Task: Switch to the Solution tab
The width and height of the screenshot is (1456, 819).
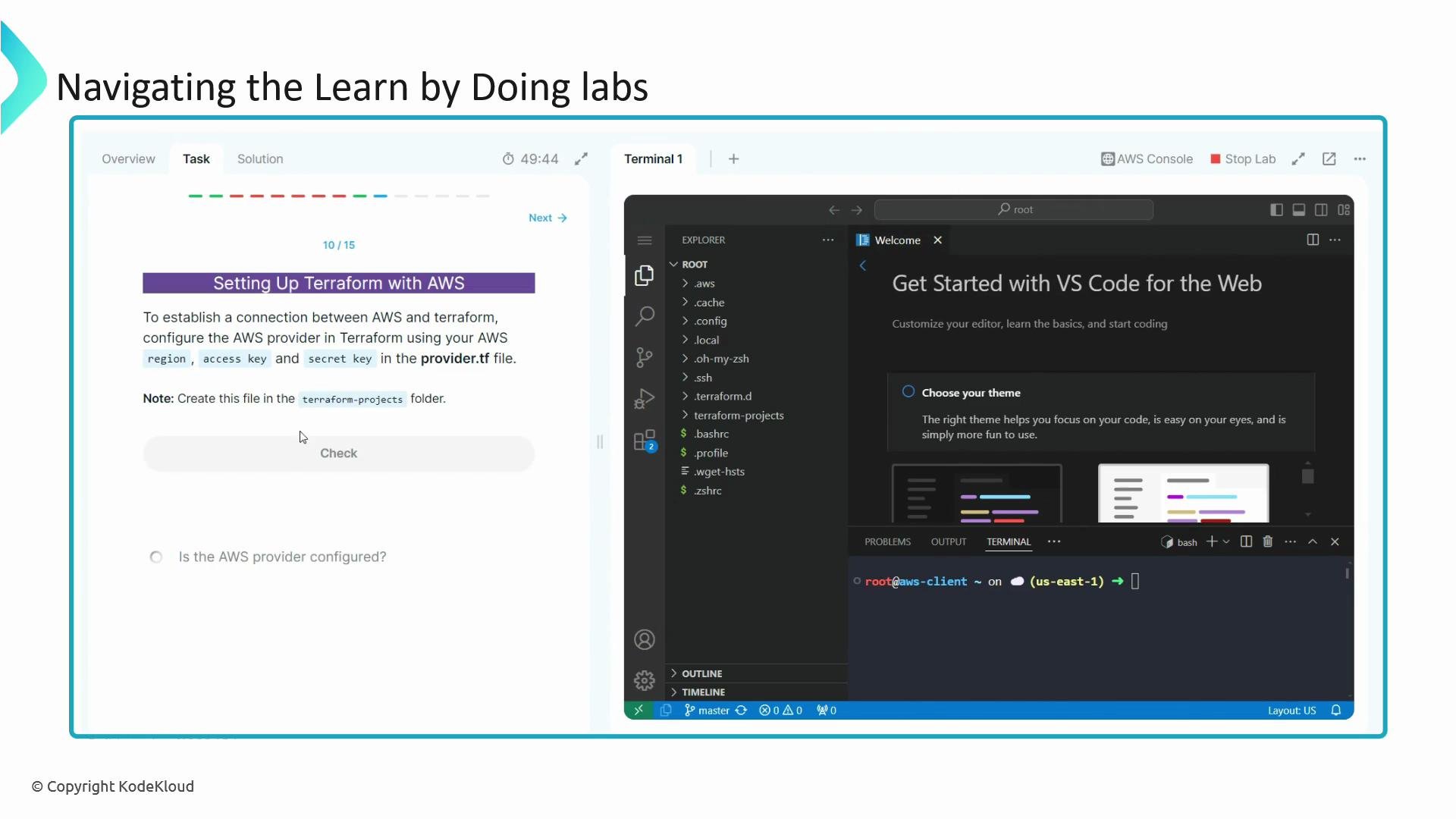Action: click(260, 158)
